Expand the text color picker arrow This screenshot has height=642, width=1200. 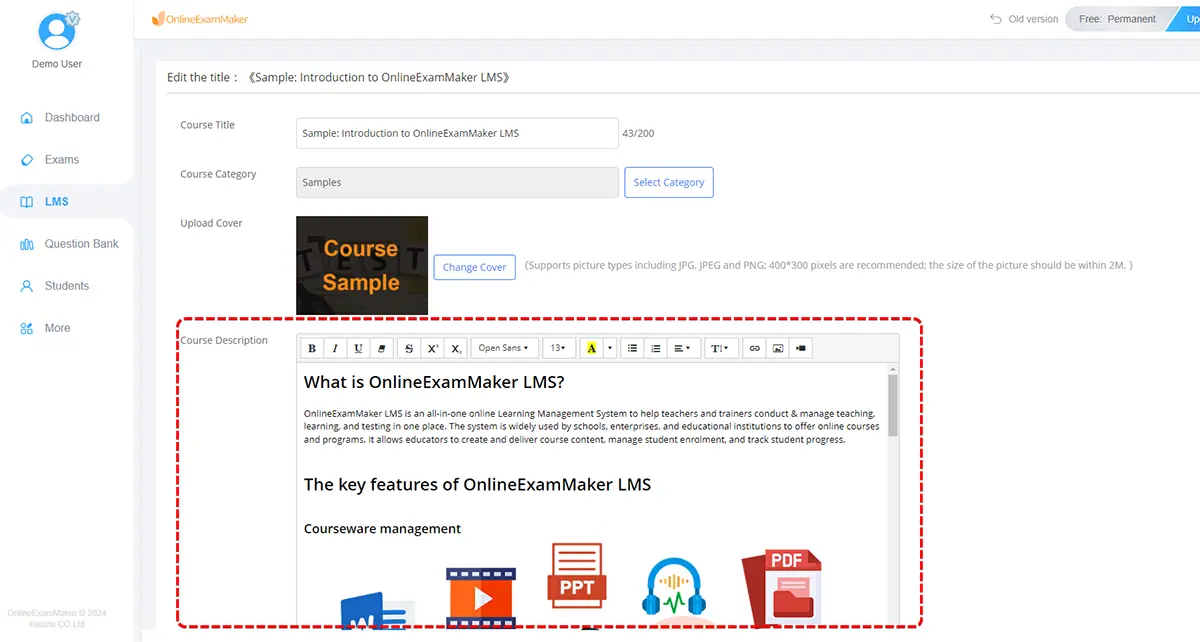click(611, 348)
